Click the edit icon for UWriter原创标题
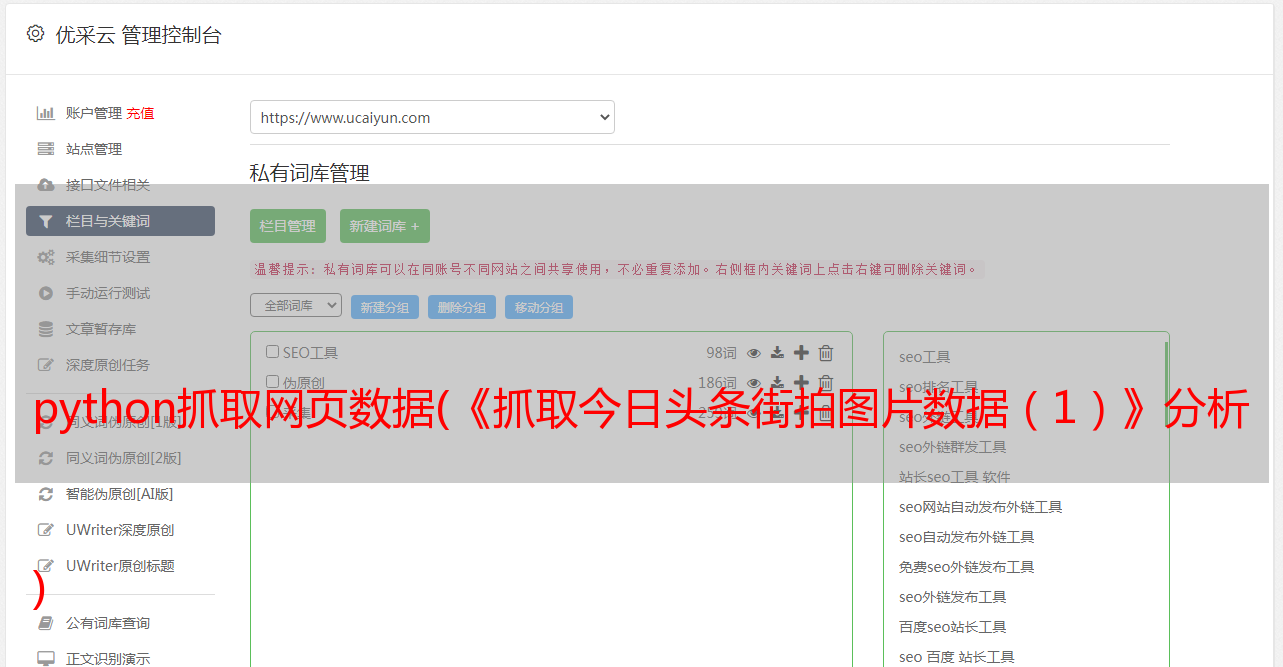 pos(46,566)
